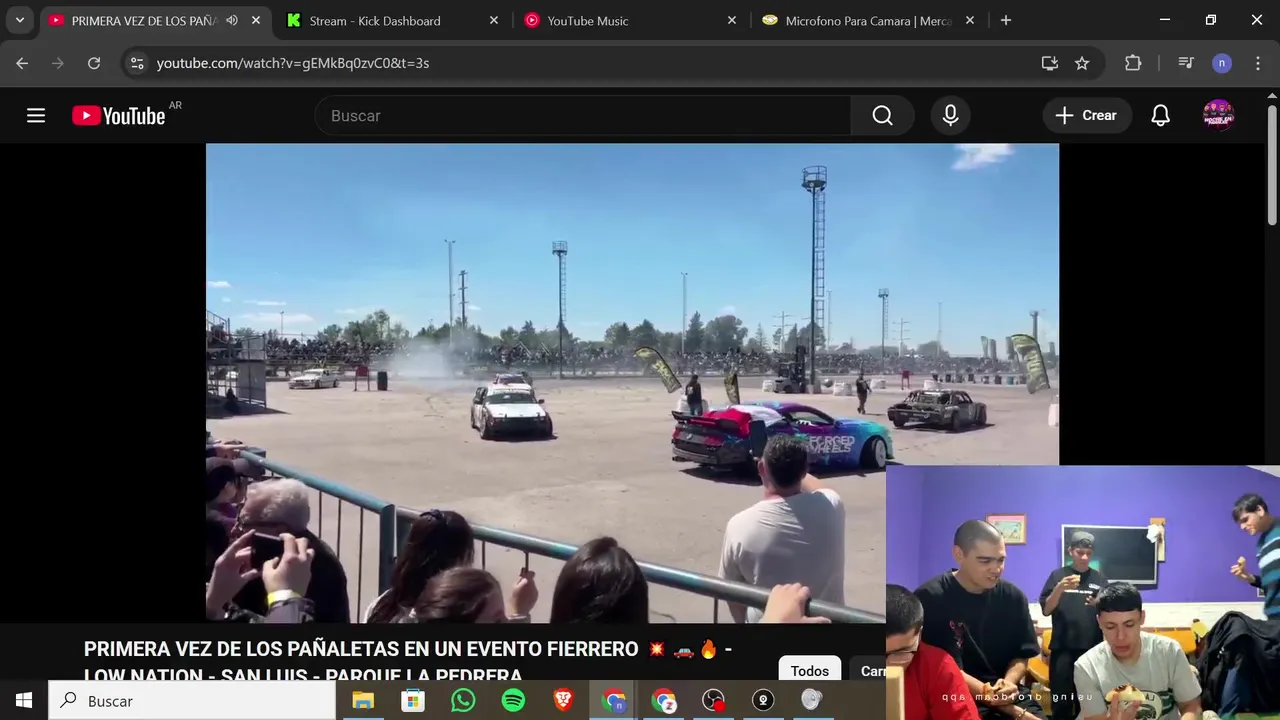Open WhatsApp from taskbar
The width and height of the screenshot is (1280, 720).
click(x=463, y=701)
